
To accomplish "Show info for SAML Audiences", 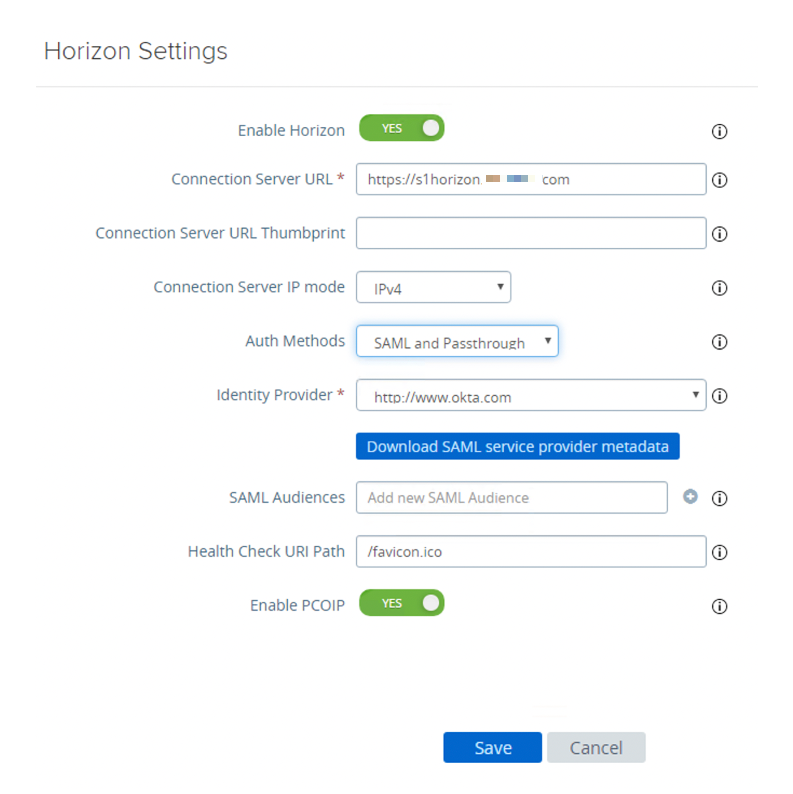I will (718, 498).
